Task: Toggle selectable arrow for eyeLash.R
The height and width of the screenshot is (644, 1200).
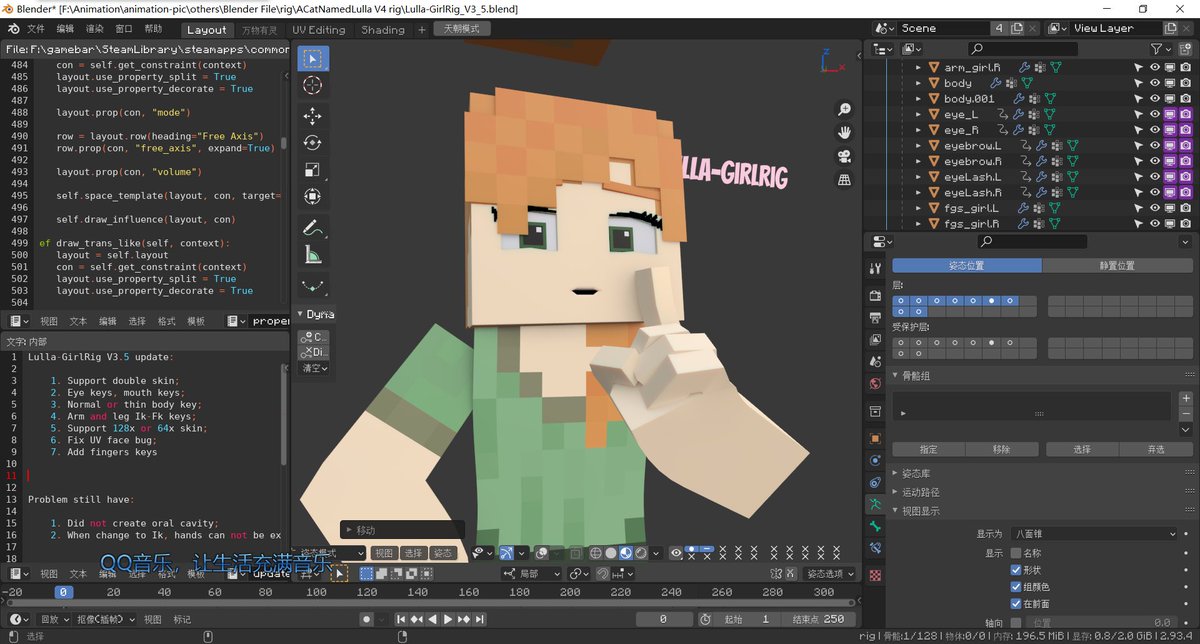Action: coord(1138,193)
